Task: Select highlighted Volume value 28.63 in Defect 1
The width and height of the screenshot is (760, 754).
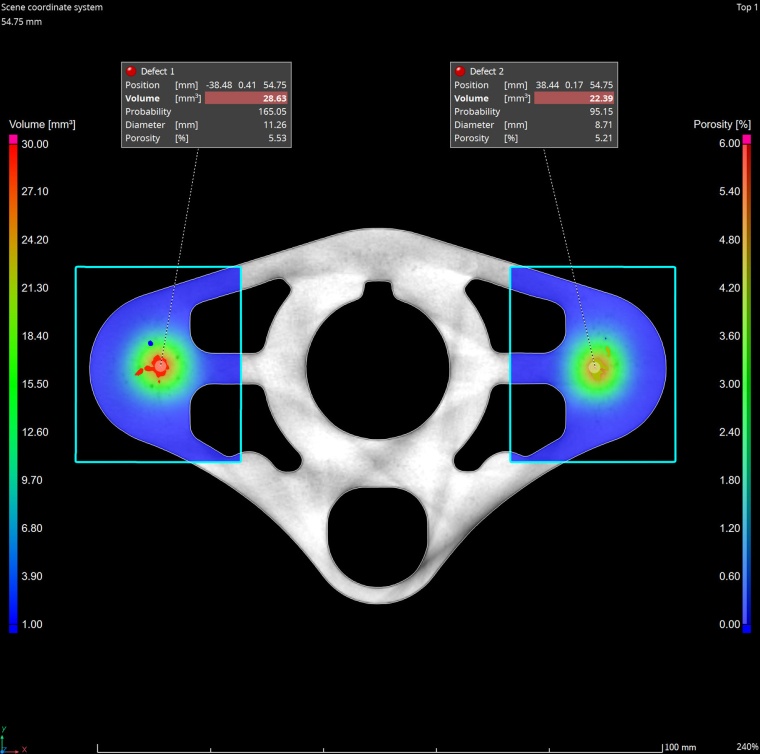Action: point(246,99)
